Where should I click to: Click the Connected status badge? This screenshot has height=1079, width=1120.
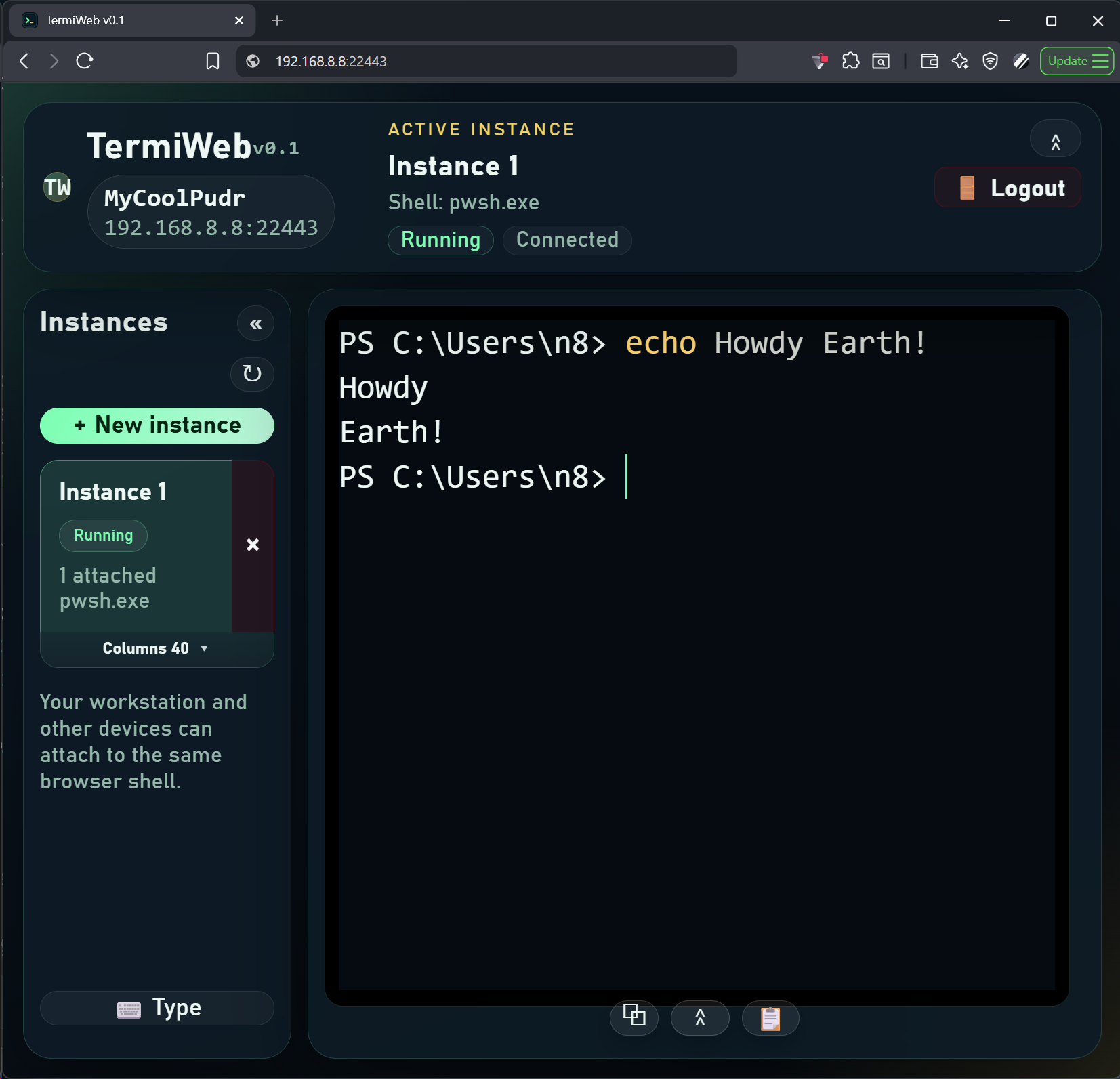pos(566,240)
